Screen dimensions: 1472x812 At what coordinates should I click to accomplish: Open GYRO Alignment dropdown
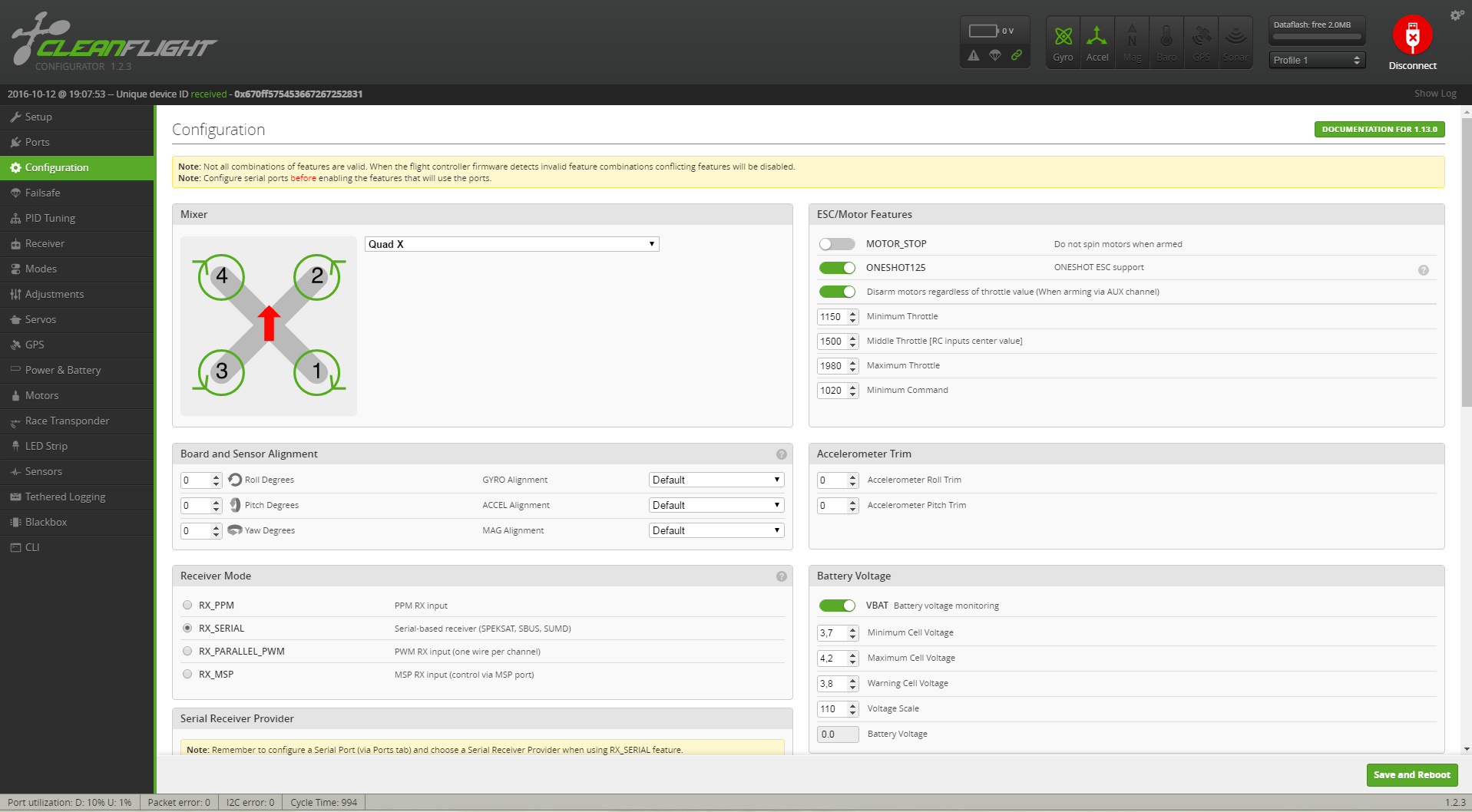pyautogui.click(x=716, y=480)
